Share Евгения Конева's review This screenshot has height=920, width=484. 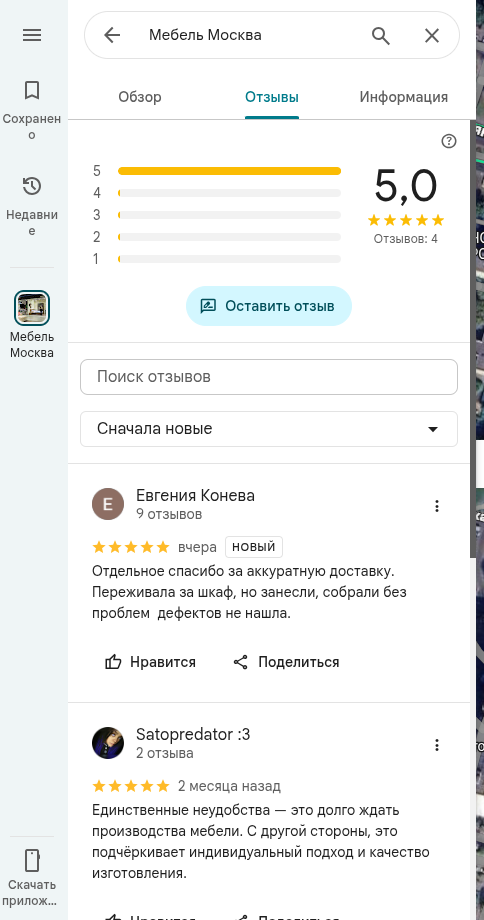(286, 662)
